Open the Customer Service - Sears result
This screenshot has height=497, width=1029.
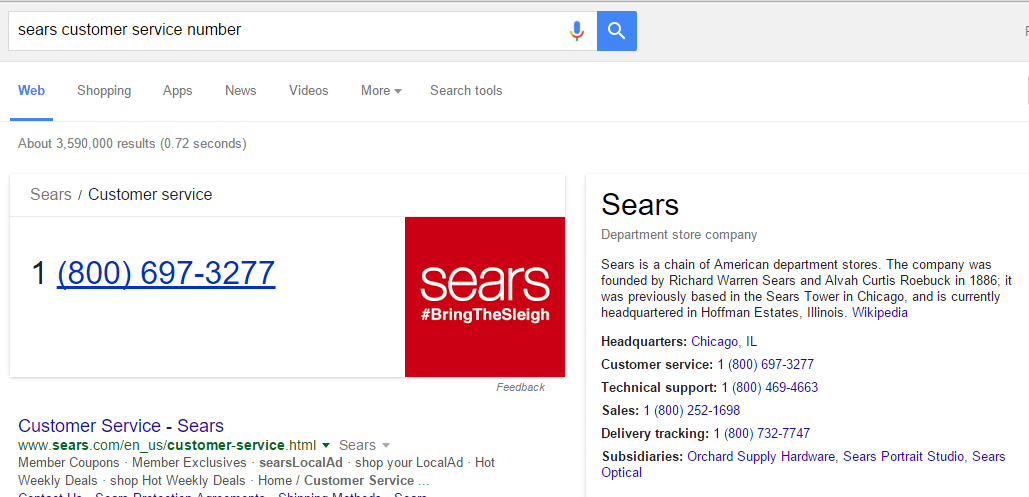[121, 425]
